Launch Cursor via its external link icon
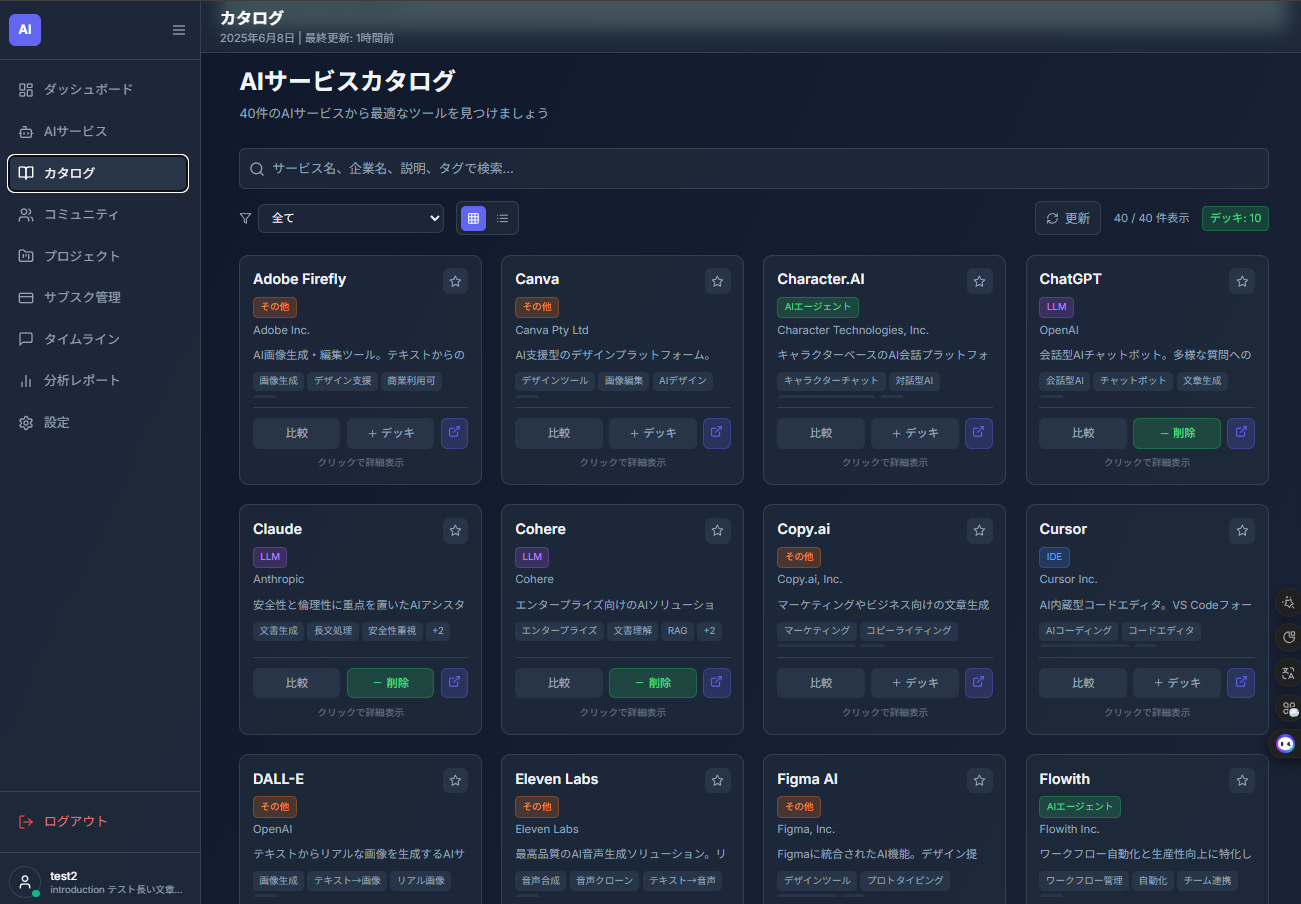Image resolution: width=1301 pixels, height=904 pixels. tap(1241, 683)
